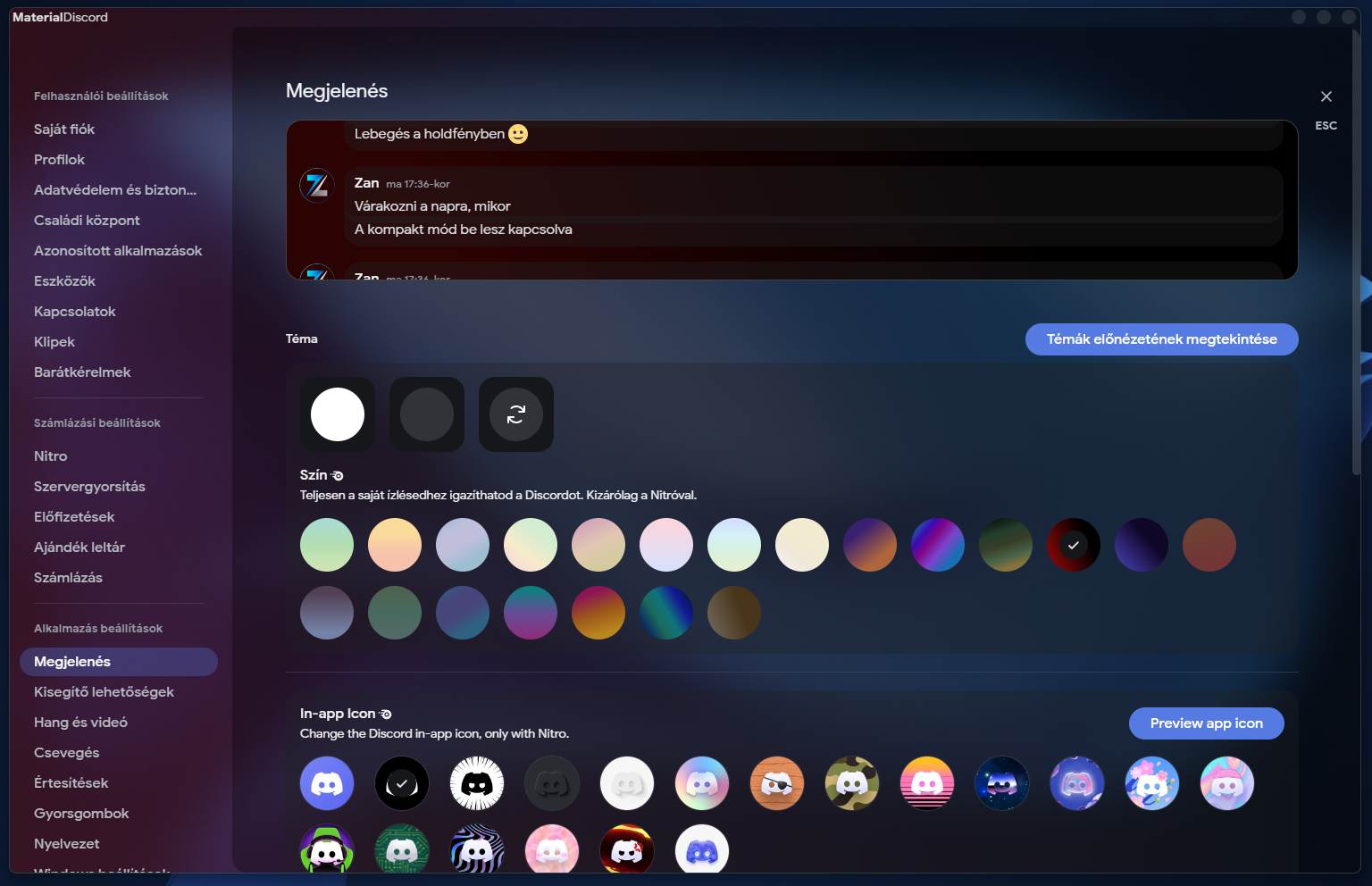Open Nyelvezet settings
This screenshot has width=1372, height=886.
tap(119, 844)
